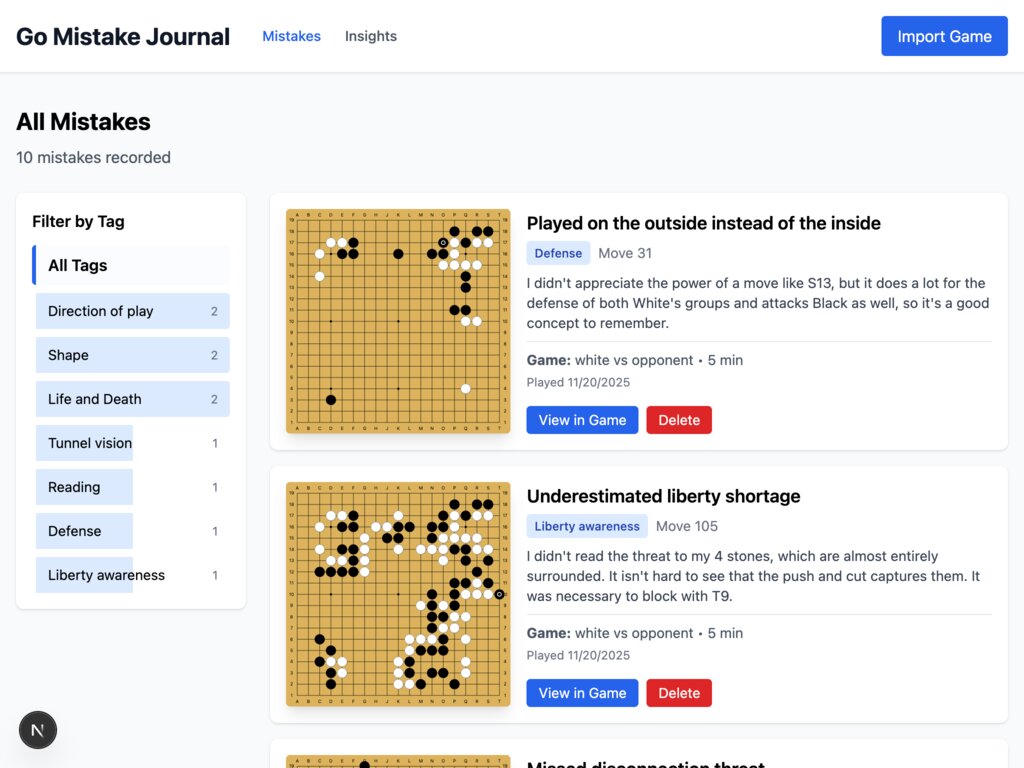The width and height of the screenshot is (1024, 768).
Task: Switch to the Insights tab
Action: click(370, 36)
